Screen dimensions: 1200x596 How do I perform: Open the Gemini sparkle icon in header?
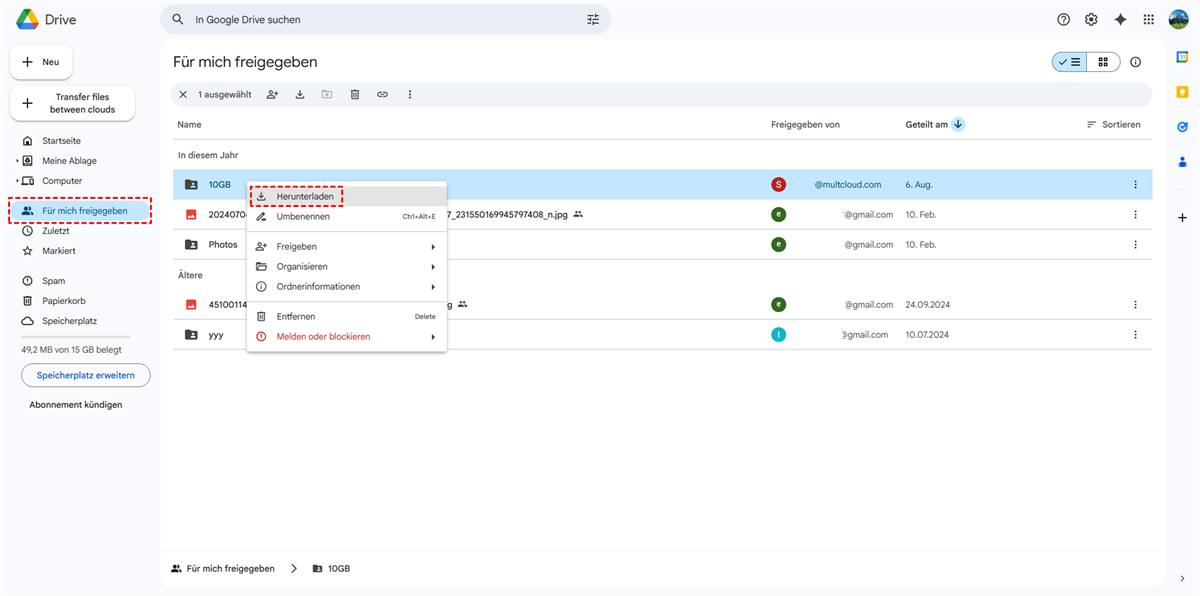click(x=1120, y=20)
